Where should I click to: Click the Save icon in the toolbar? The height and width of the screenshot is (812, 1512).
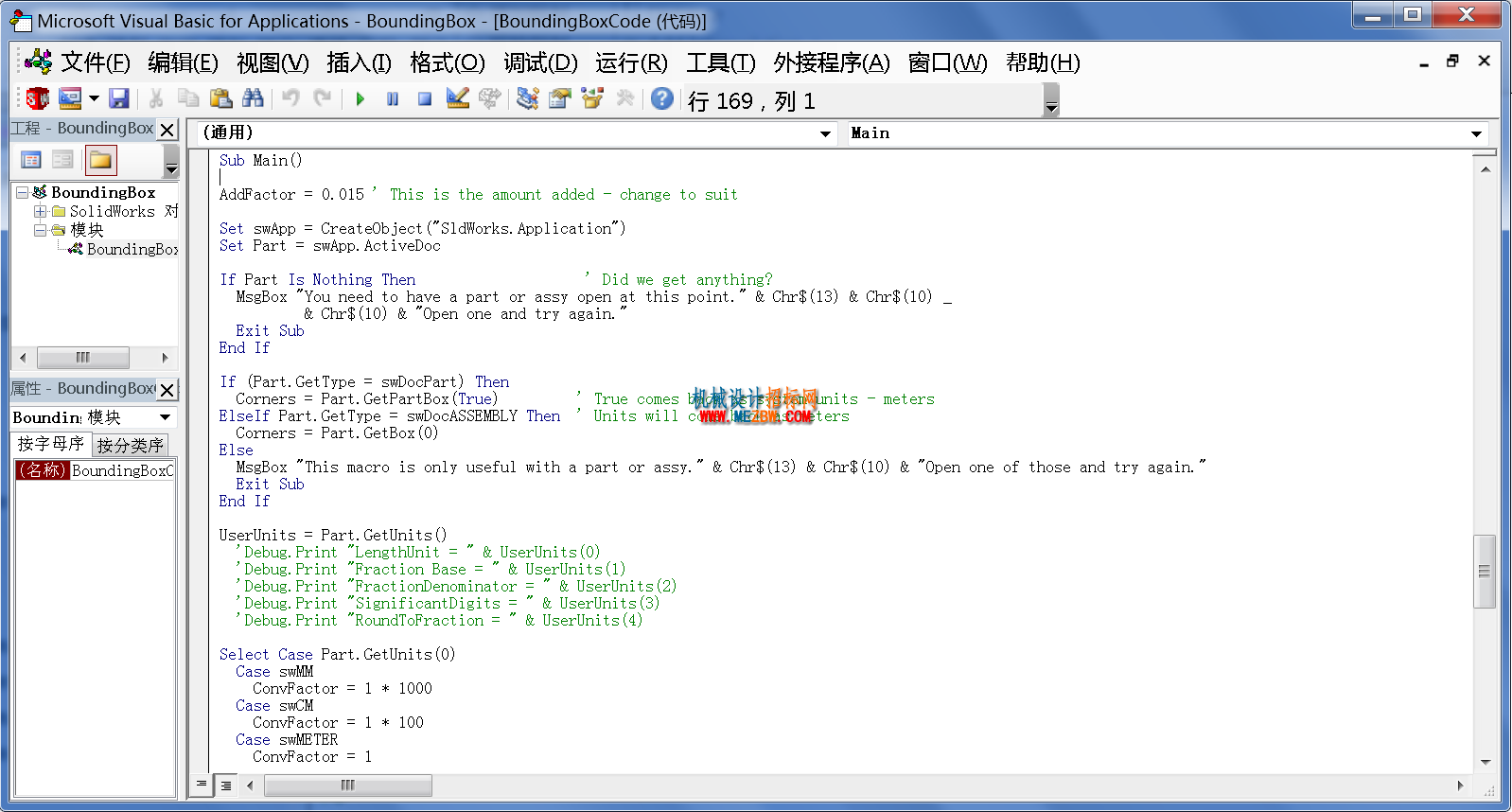coord(119,98)
